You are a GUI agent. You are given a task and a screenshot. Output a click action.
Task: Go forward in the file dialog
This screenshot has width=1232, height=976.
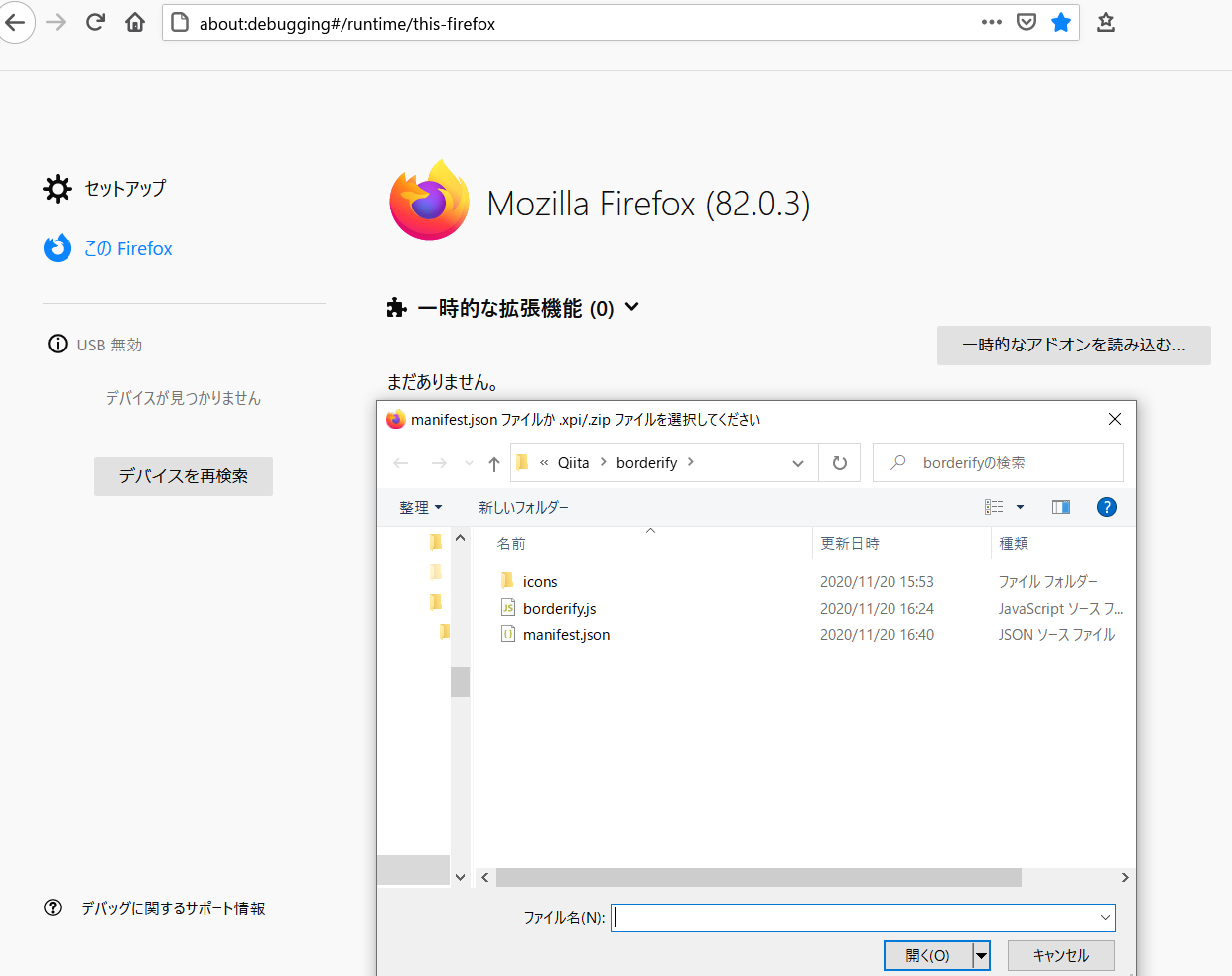[439, 463]
